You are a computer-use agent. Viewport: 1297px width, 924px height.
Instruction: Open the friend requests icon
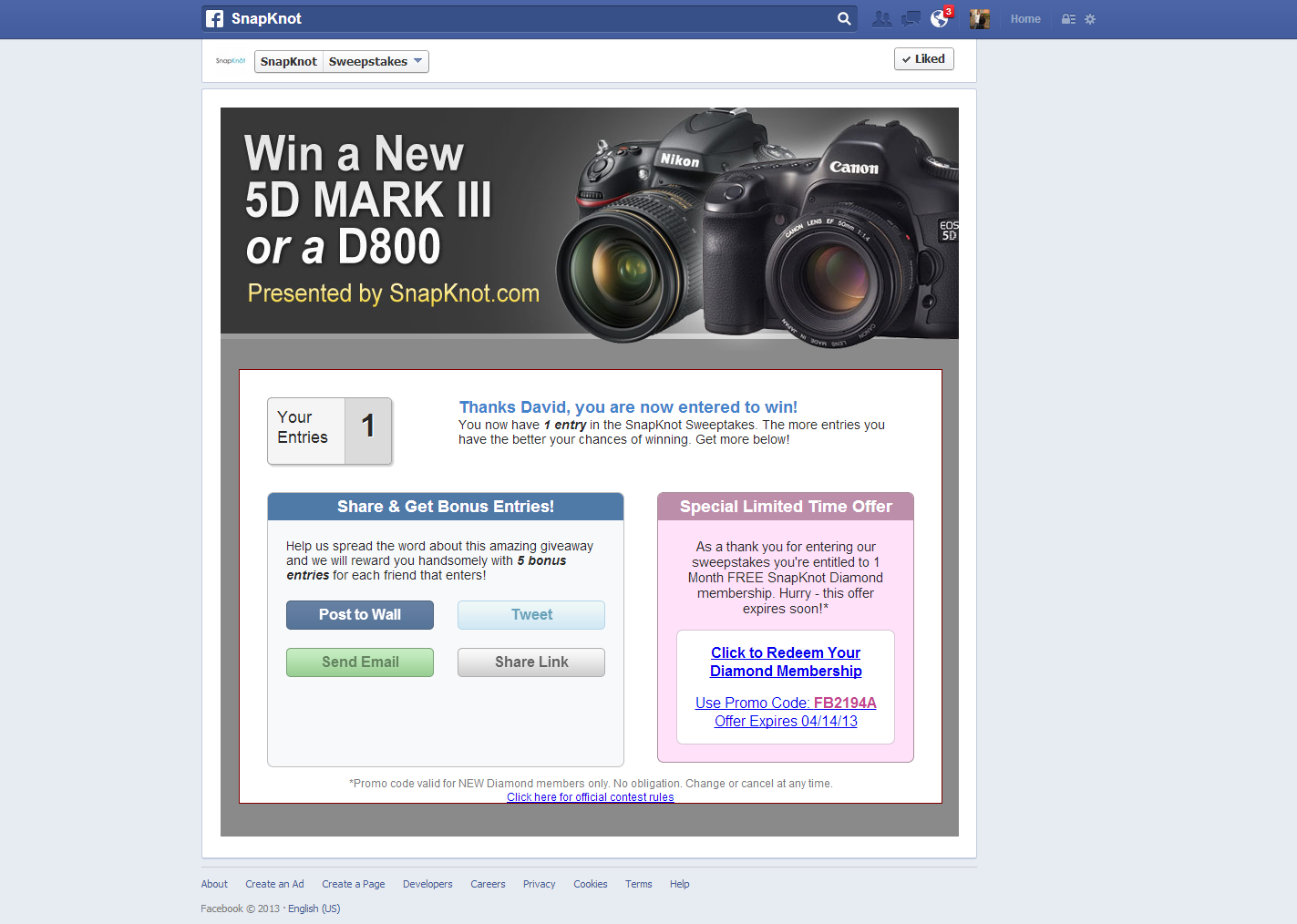881,18
